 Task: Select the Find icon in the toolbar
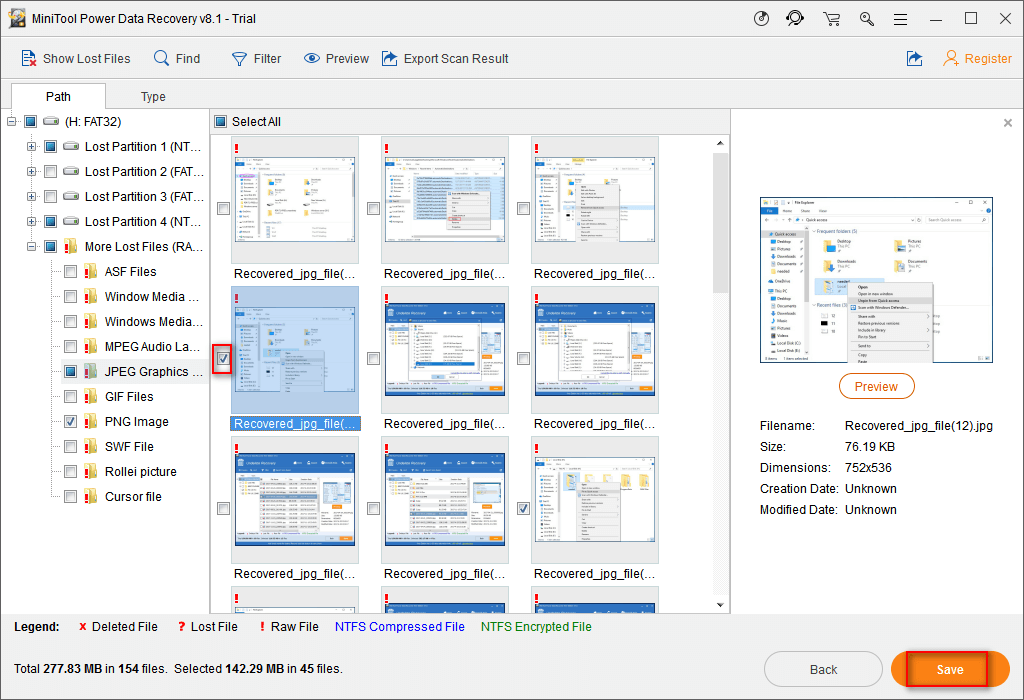(177, 58)
